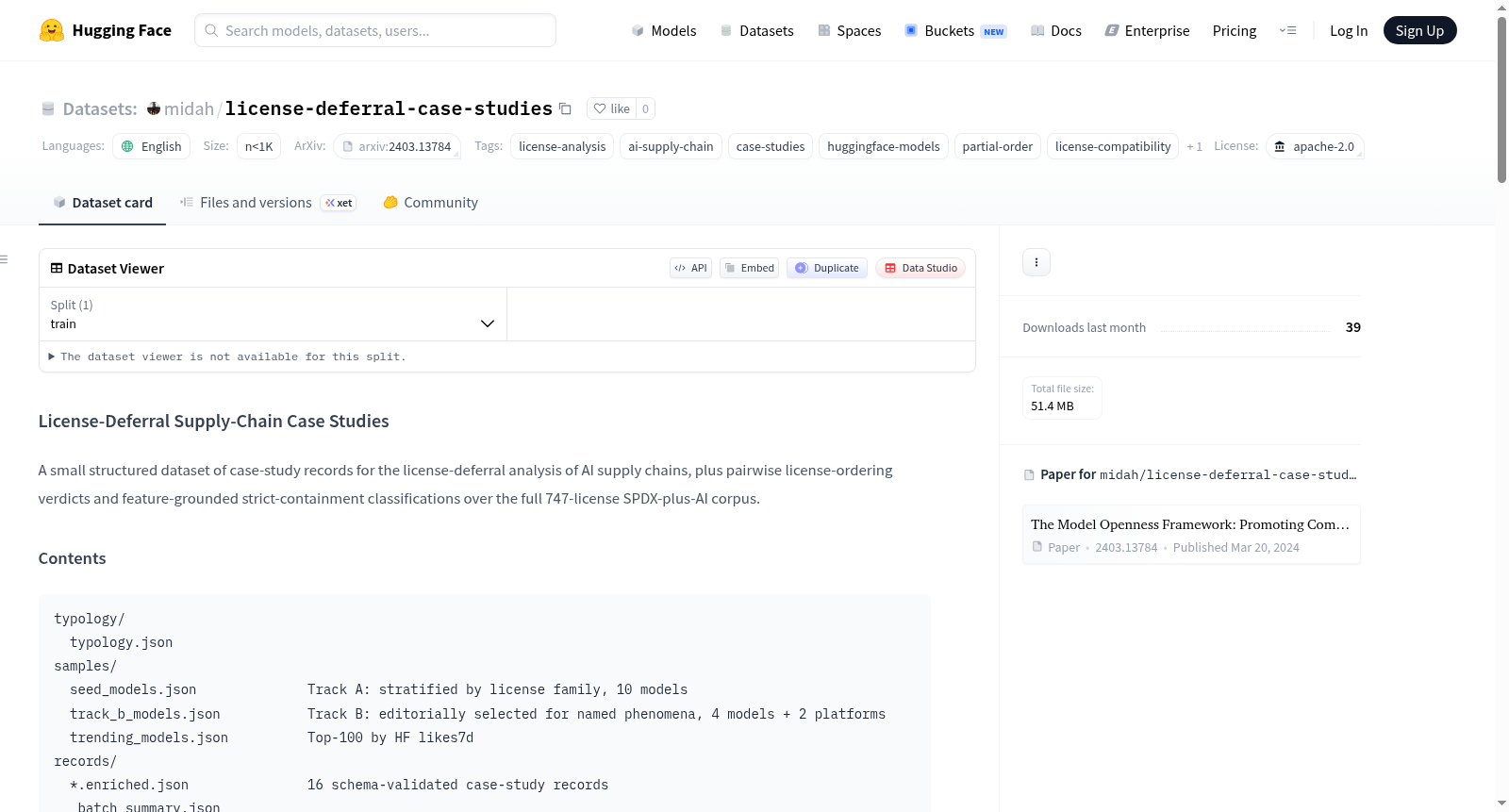Click the license-compatibility tag
The image size is (1509, 812).
(x=1113, y=146)
